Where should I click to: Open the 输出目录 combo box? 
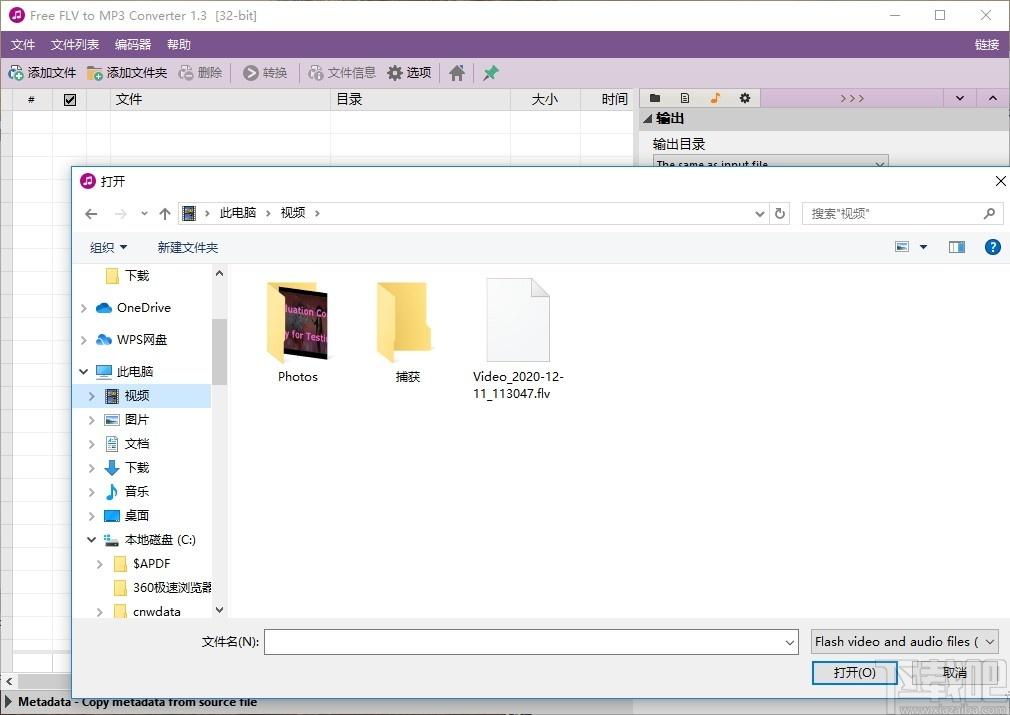click(770, 161)
